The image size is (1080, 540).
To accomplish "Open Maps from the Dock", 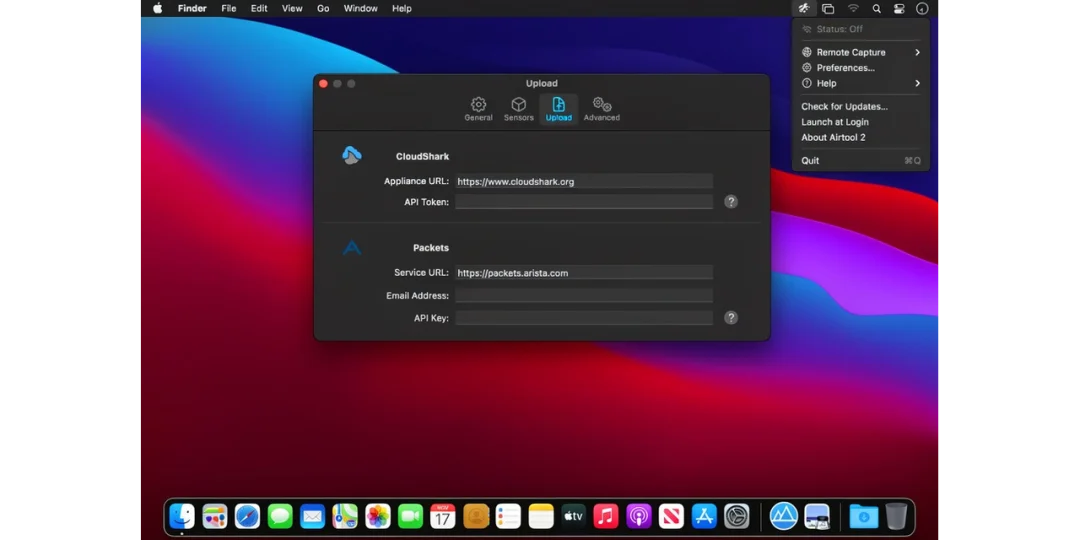I will click(345, 516).
